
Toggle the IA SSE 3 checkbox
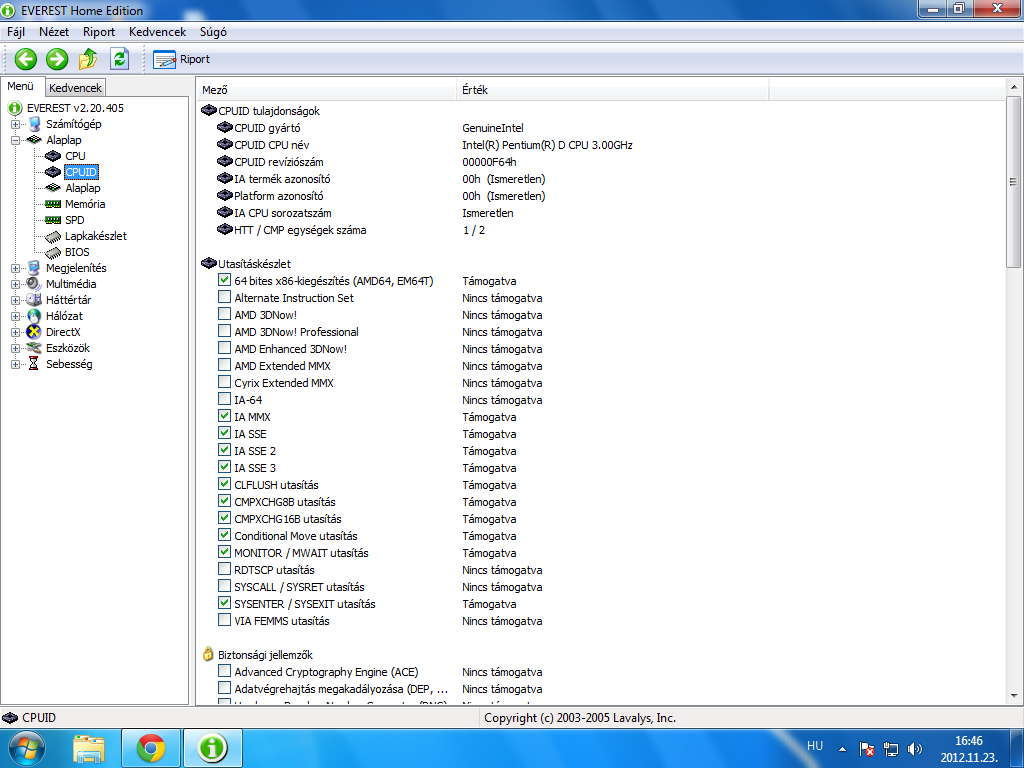tap(224, 467)
